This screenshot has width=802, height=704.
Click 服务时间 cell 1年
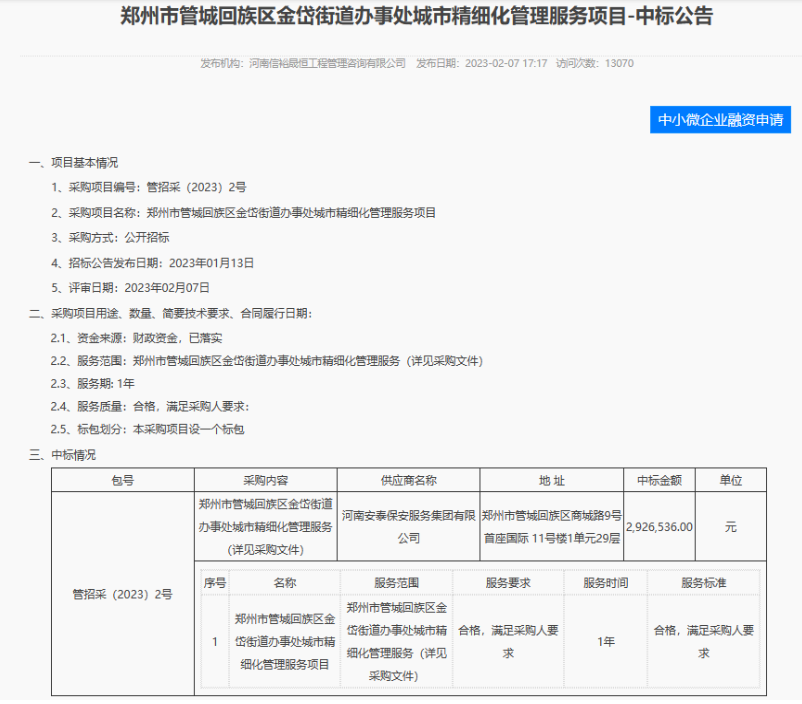606,641
